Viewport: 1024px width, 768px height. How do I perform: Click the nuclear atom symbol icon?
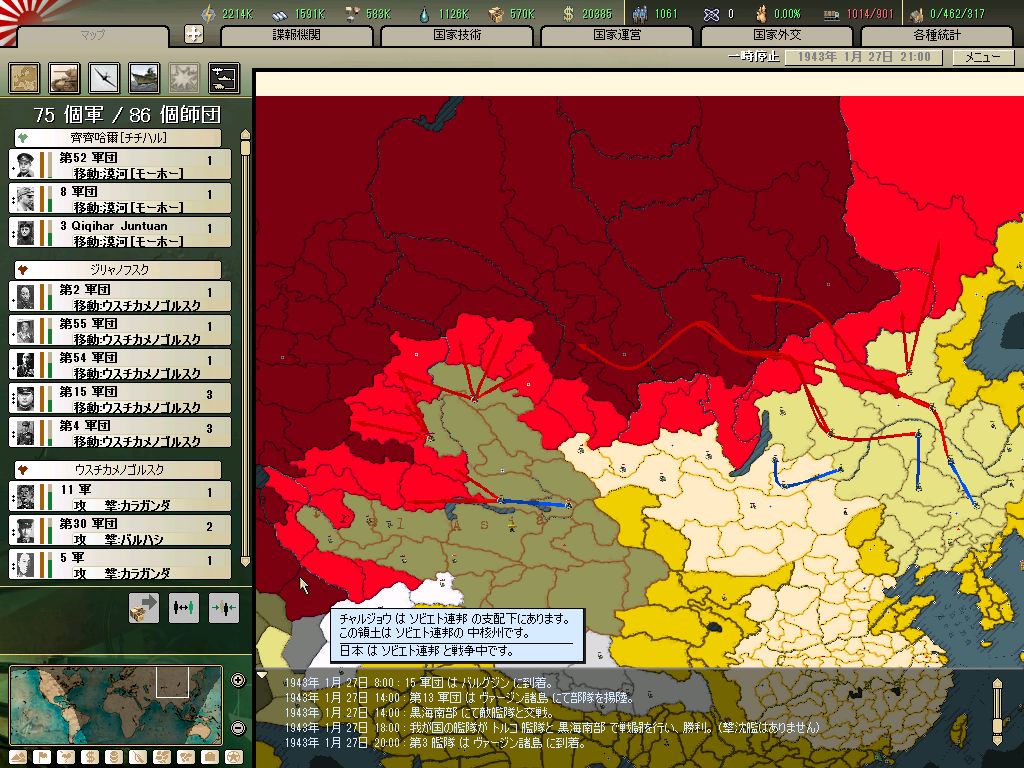tap(711, 14)
